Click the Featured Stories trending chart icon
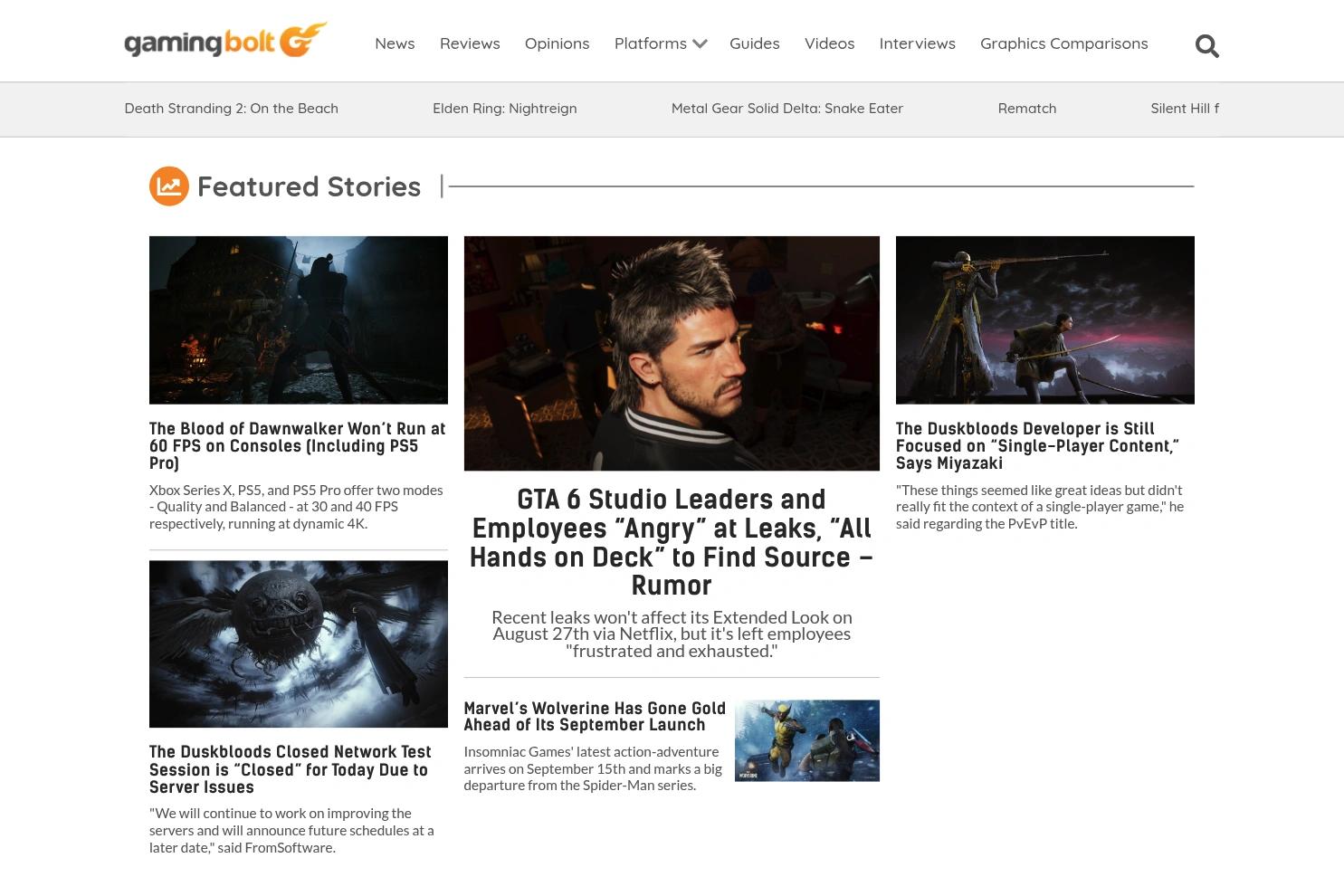1344x896 pixels. click(169, 186)
